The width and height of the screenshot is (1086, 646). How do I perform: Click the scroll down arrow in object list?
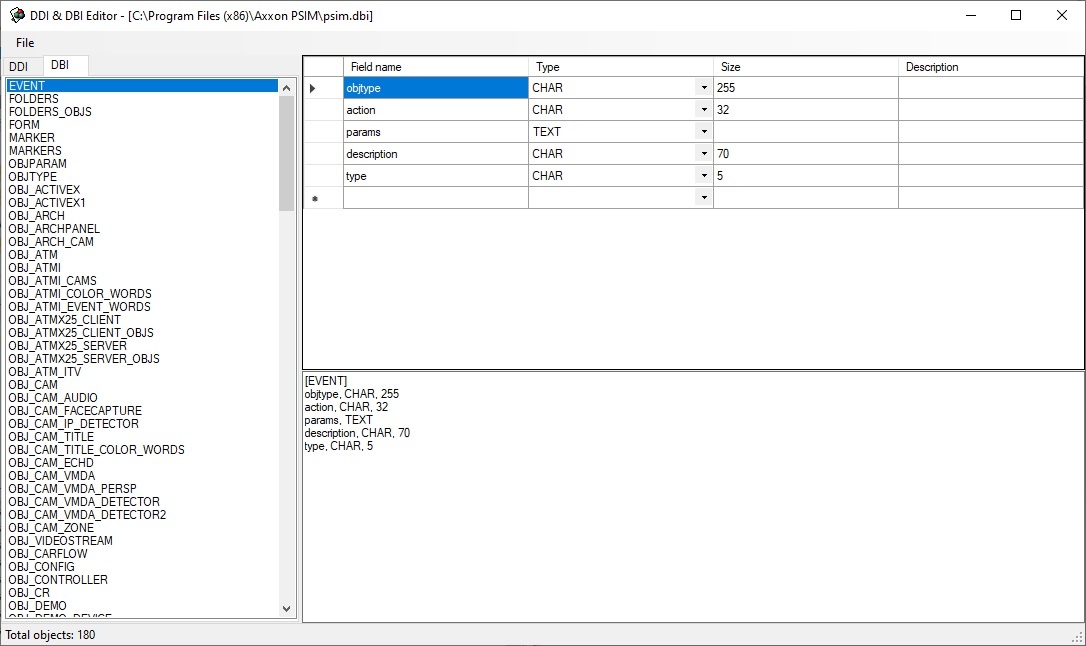(287, 608)
